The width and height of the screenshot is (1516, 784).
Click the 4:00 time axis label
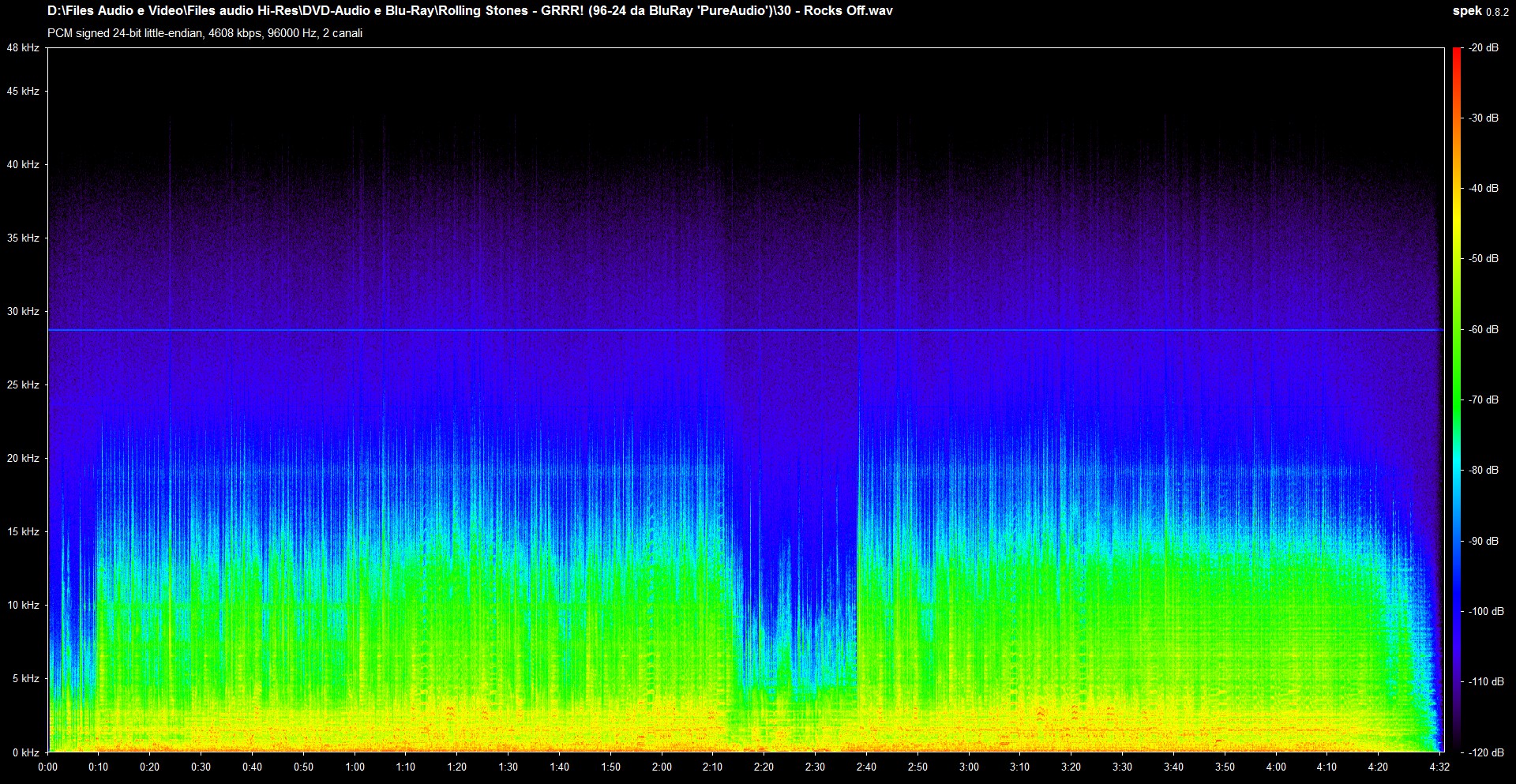[x=1276, y=767]
